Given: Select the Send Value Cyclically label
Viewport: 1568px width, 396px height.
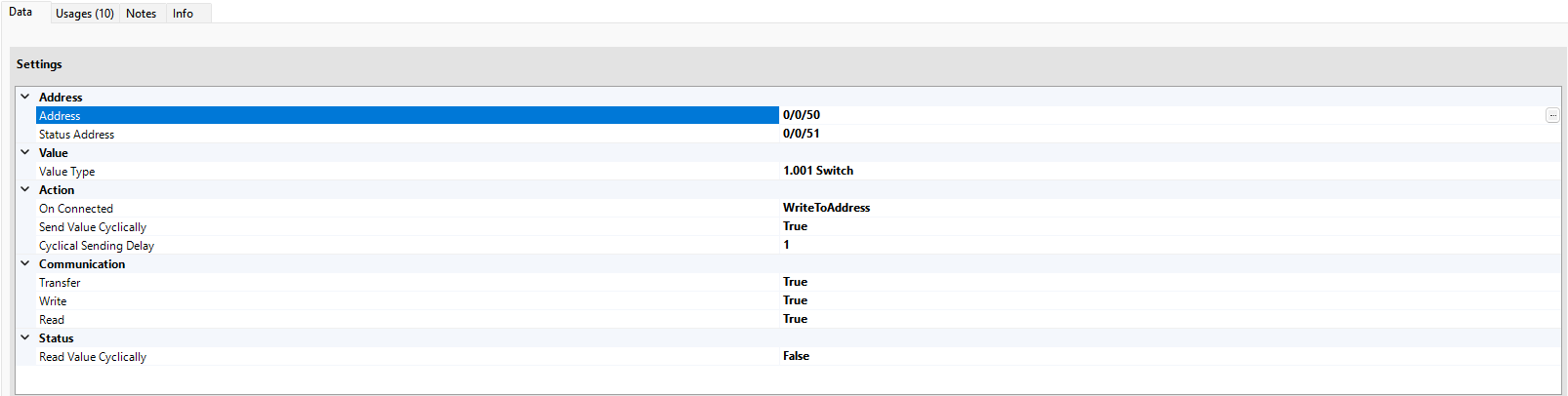Looking at the screenshot, I should (93, 227).
